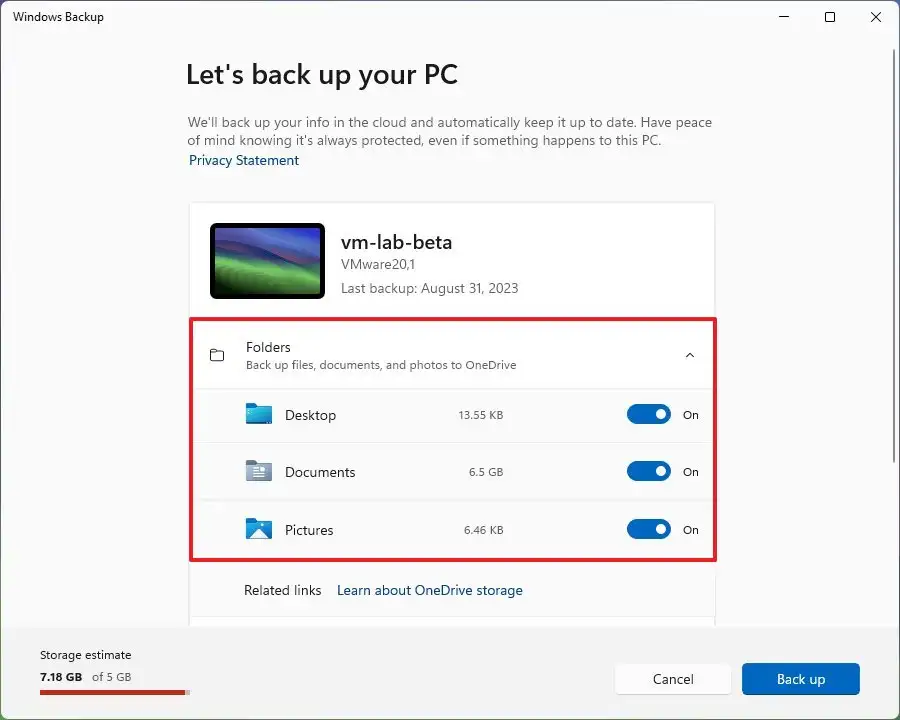Select the vm-lab-beta device name
The image size is (900, 720).
397,241
